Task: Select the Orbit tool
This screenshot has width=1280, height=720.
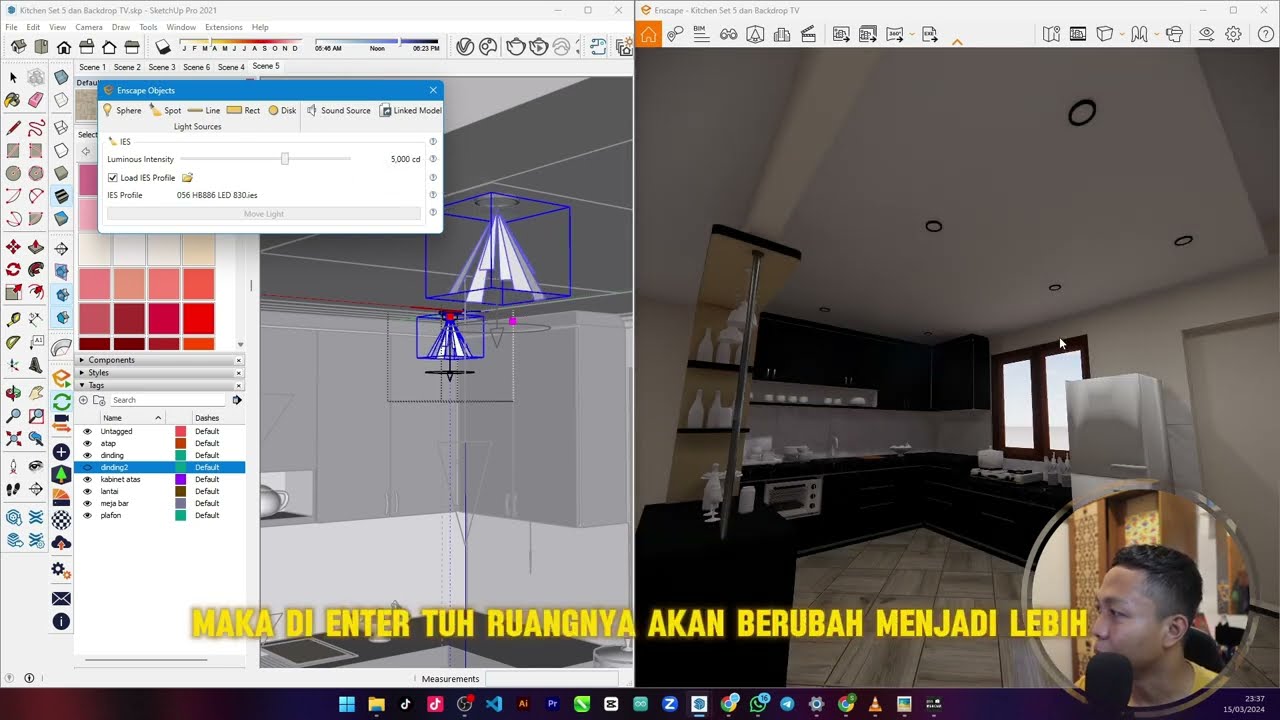Action: [x=13, y=393]
